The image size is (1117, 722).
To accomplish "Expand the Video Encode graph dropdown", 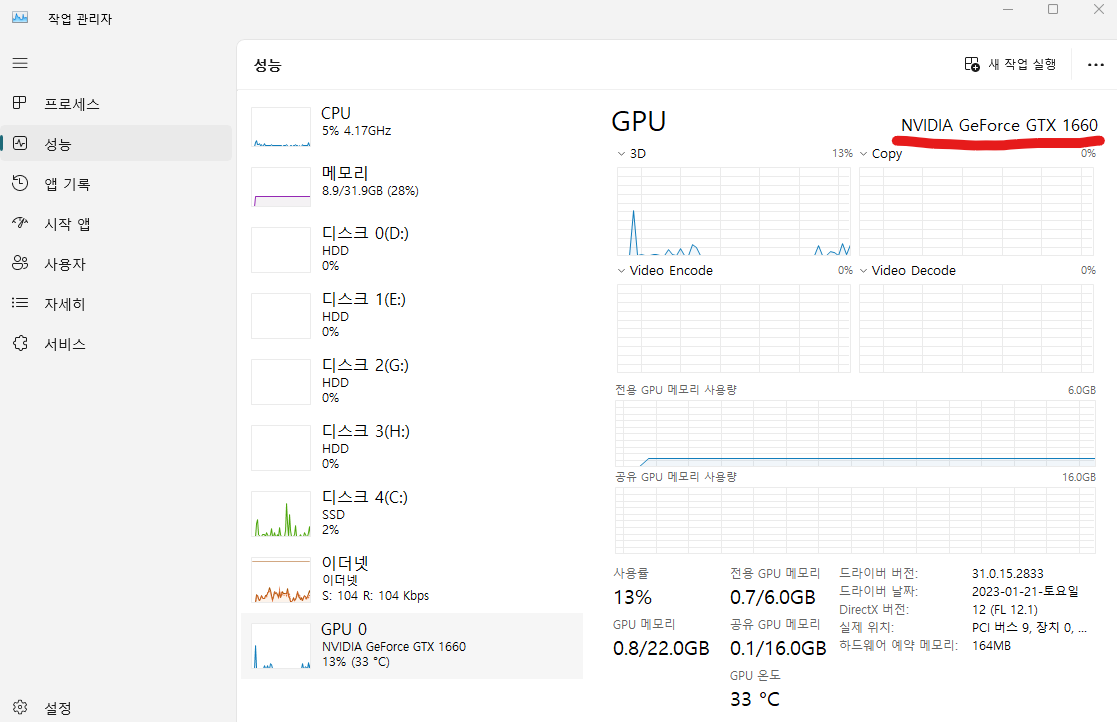I will [x=621, y=271].
